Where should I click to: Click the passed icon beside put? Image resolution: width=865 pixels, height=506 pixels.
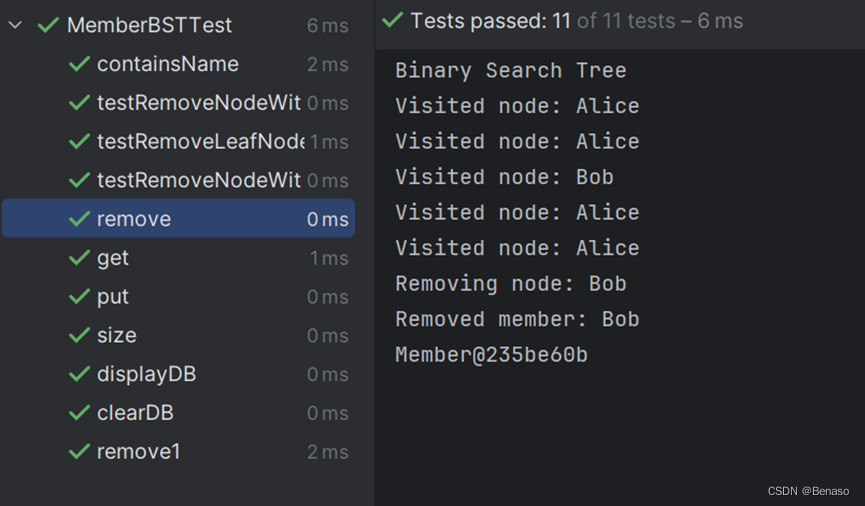(79, 296)
